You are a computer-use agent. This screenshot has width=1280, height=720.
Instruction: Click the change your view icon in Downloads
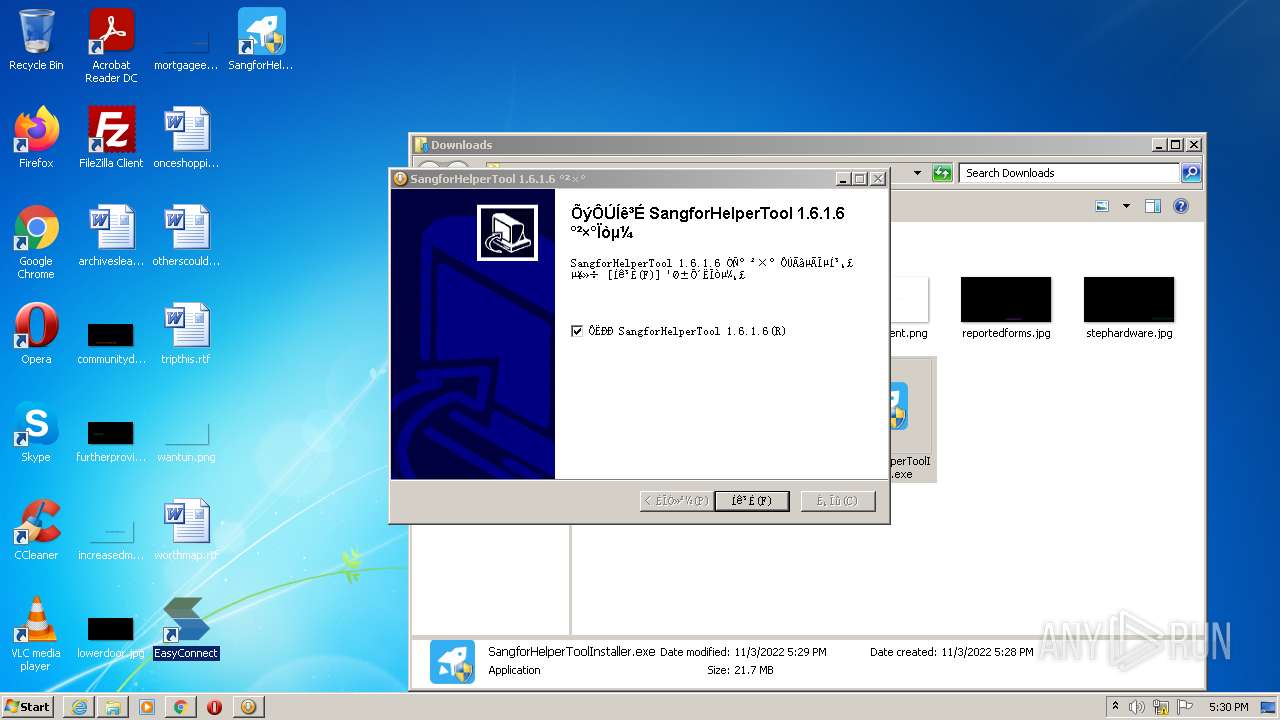[x=1102, y=206]
